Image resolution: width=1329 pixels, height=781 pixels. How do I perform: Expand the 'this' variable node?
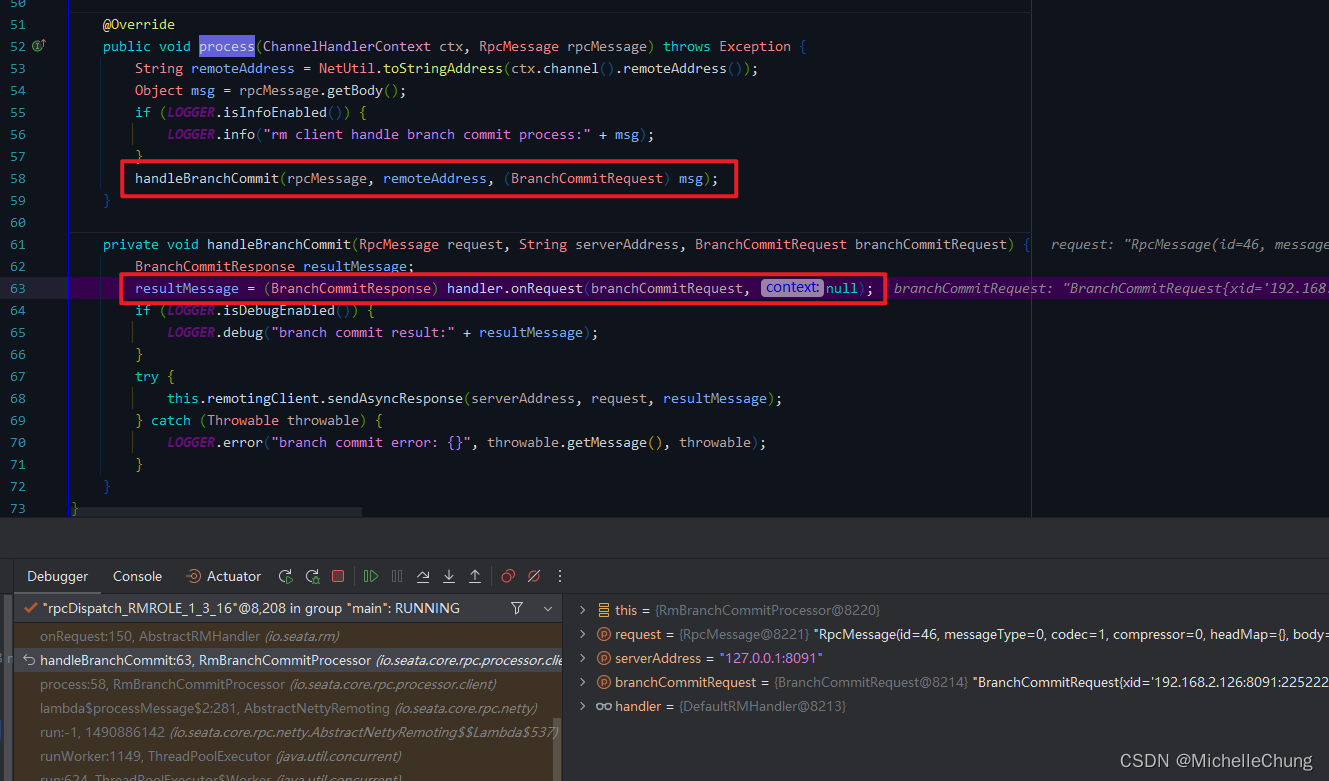[x=583, y=610]
